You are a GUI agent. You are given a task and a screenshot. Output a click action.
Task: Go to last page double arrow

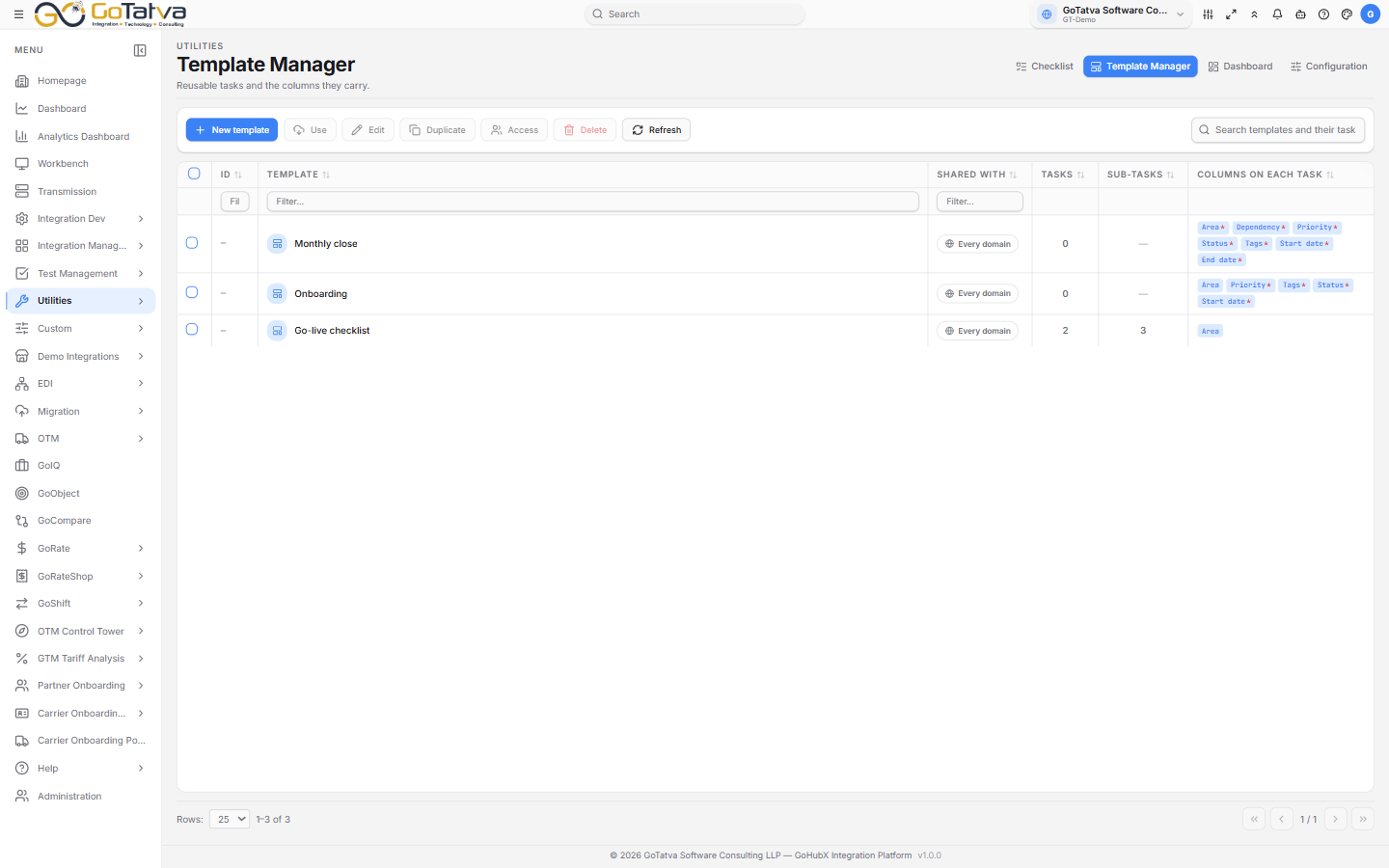[1363, 819]
